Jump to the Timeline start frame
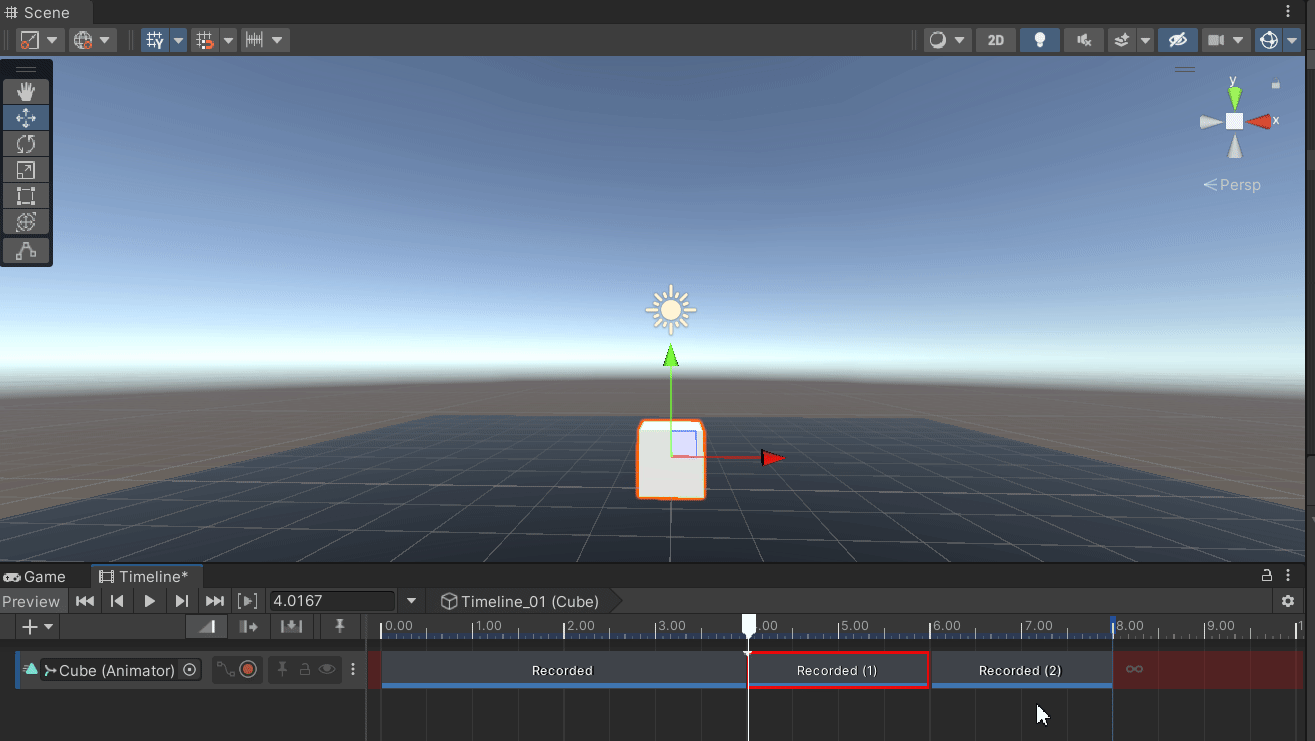The image size is (1315, 741). [x=85, y=601]
